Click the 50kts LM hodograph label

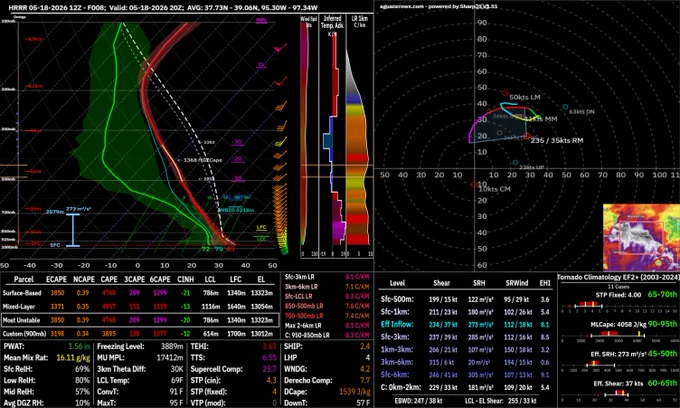click(524, 98)
